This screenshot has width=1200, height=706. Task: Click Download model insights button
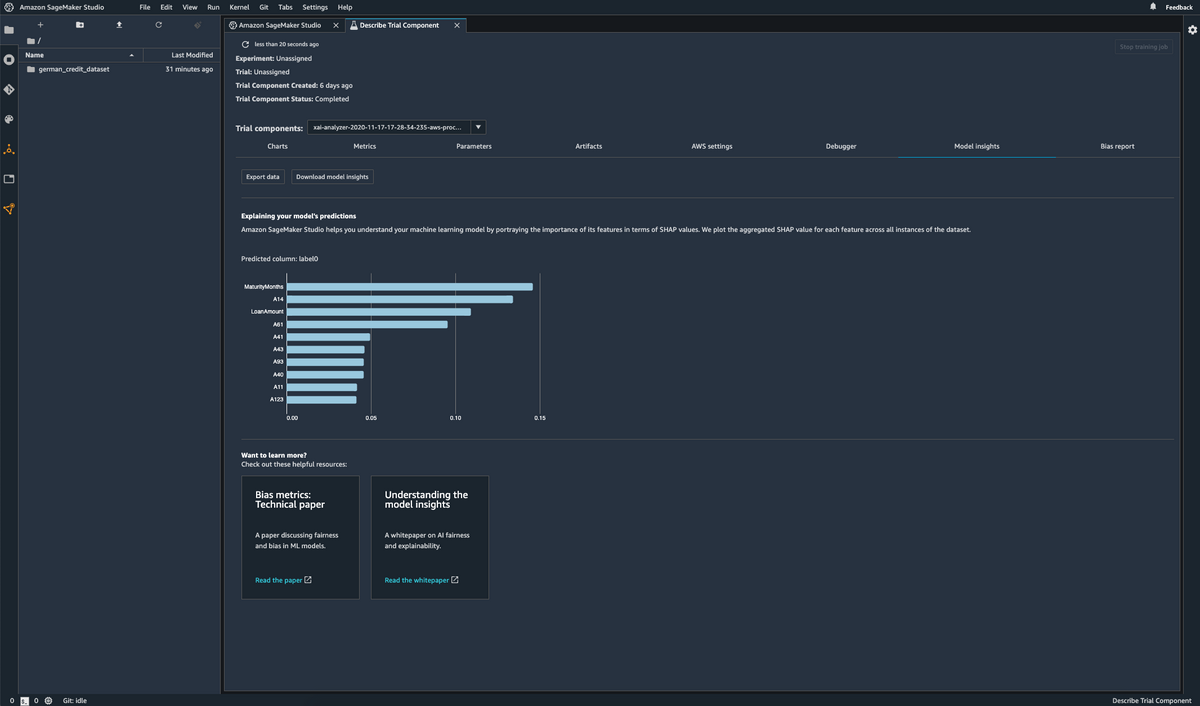tap(332, 177)
